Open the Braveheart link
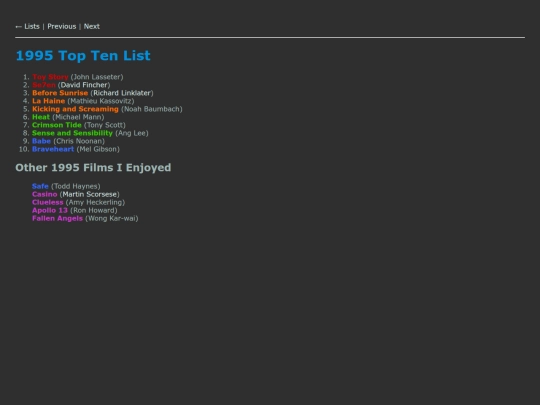Image resolution: width=540 pixels, height=405 pixels. coord(53,149)
